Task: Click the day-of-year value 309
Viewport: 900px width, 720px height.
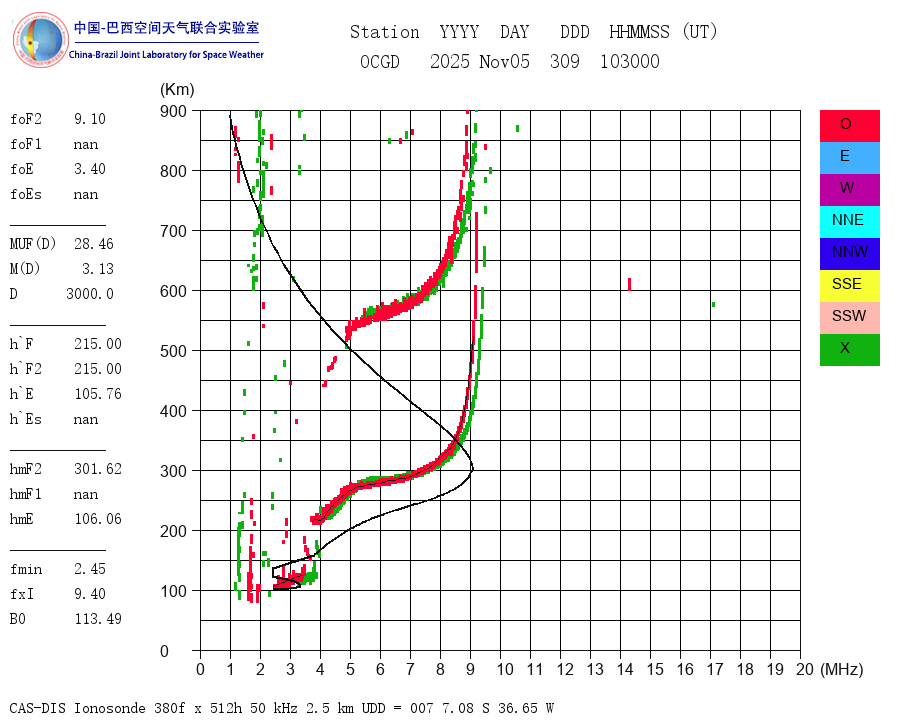Action: [565, 61]
